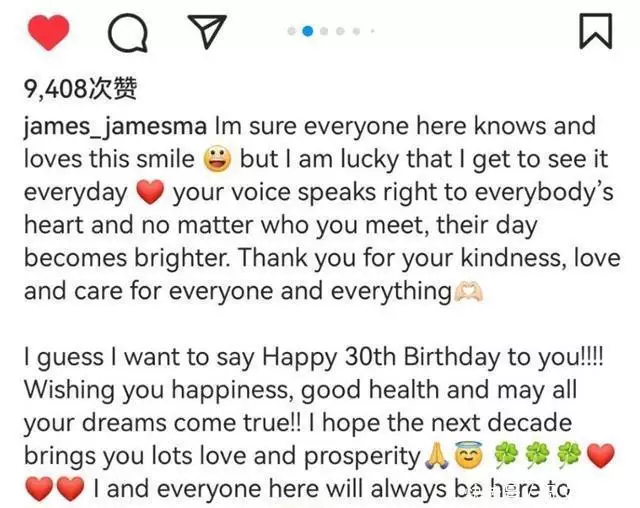Screen dimensions: 640x508
Task: Tap the grinning smile emoji in caption
Action: tap(218, 160)
